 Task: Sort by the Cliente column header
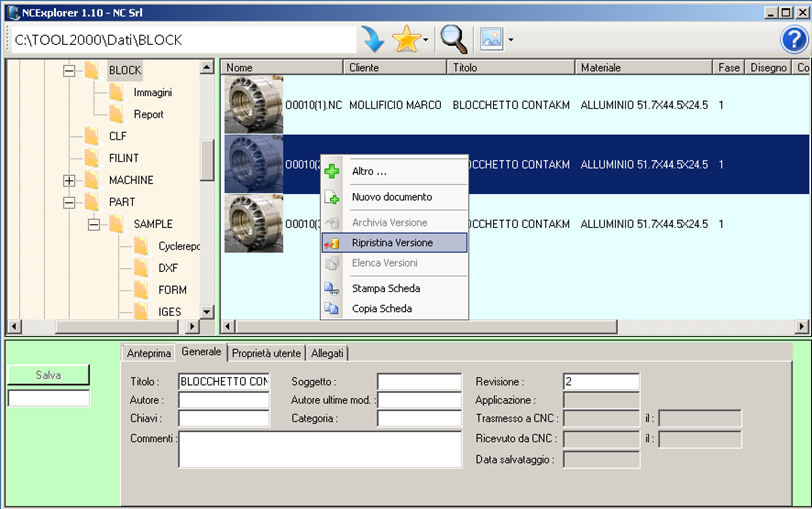395,67
